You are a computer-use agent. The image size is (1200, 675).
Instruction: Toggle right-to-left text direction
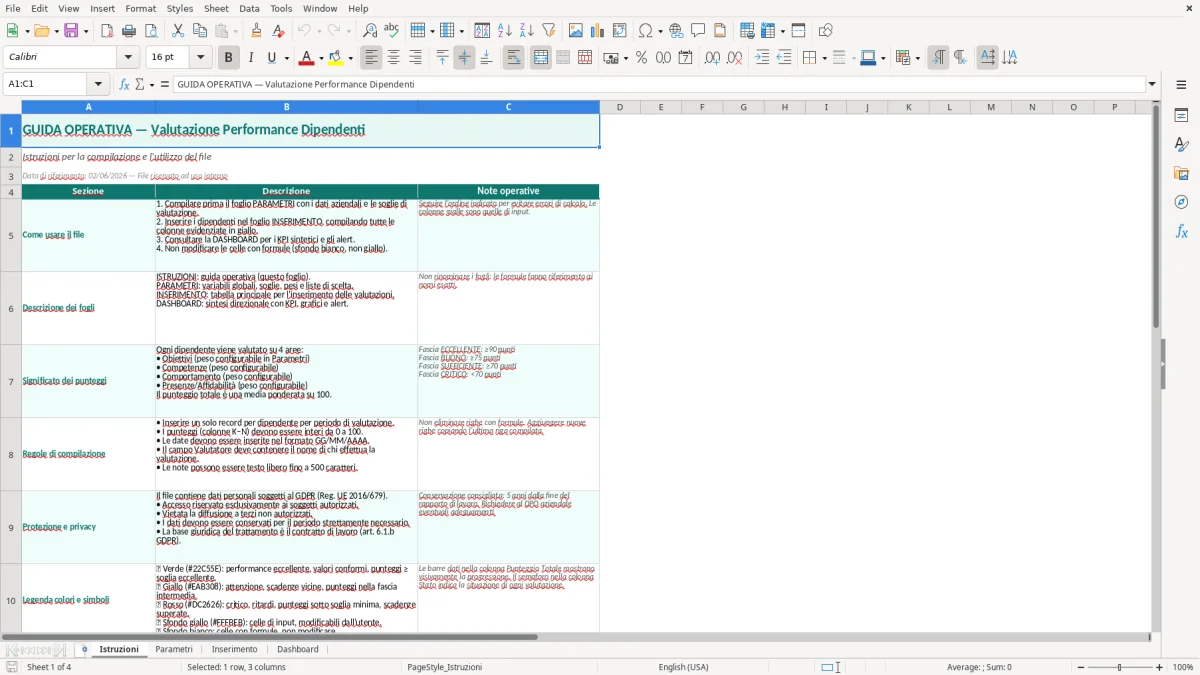pyautogui.click(x=960, y=58)
